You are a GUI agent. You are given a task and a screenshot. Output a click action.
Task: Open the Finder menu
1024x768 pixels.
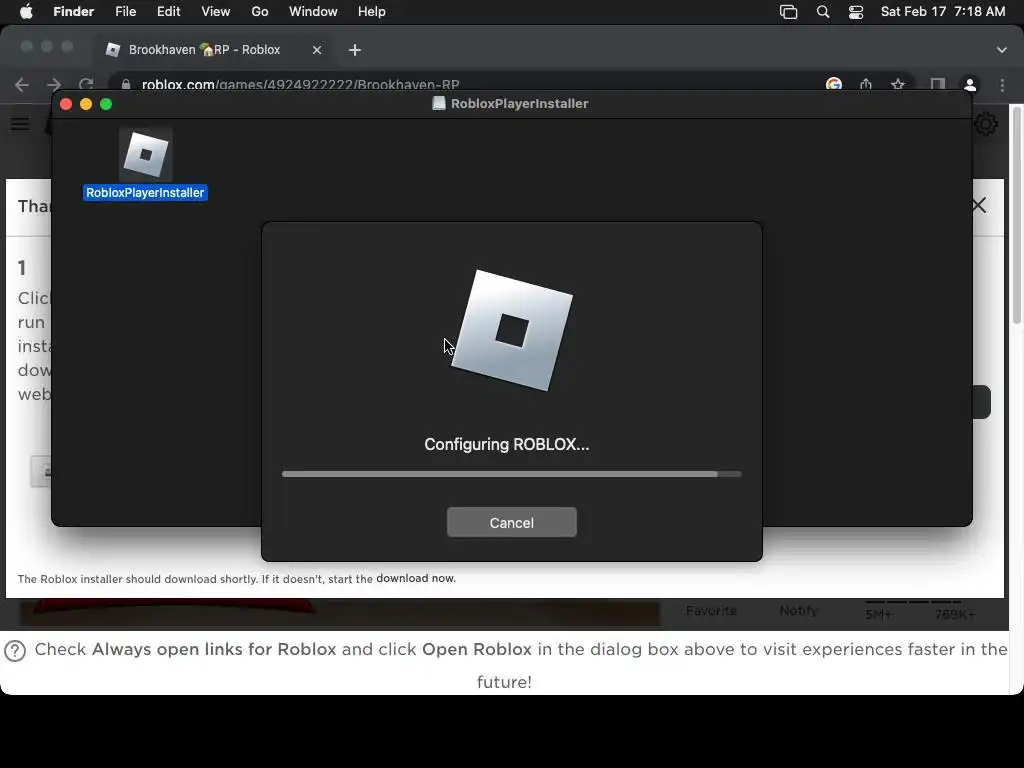tap(73, 12)
